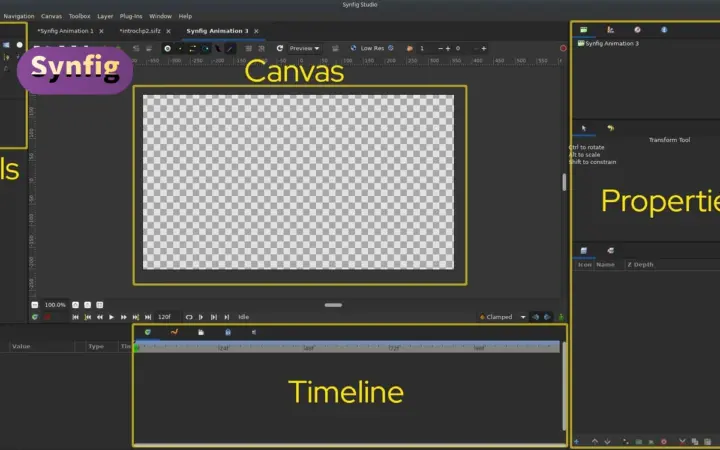Open the Navigation menu
The height and width of the screenshot is (450, 720).
(x=19, y=16)
